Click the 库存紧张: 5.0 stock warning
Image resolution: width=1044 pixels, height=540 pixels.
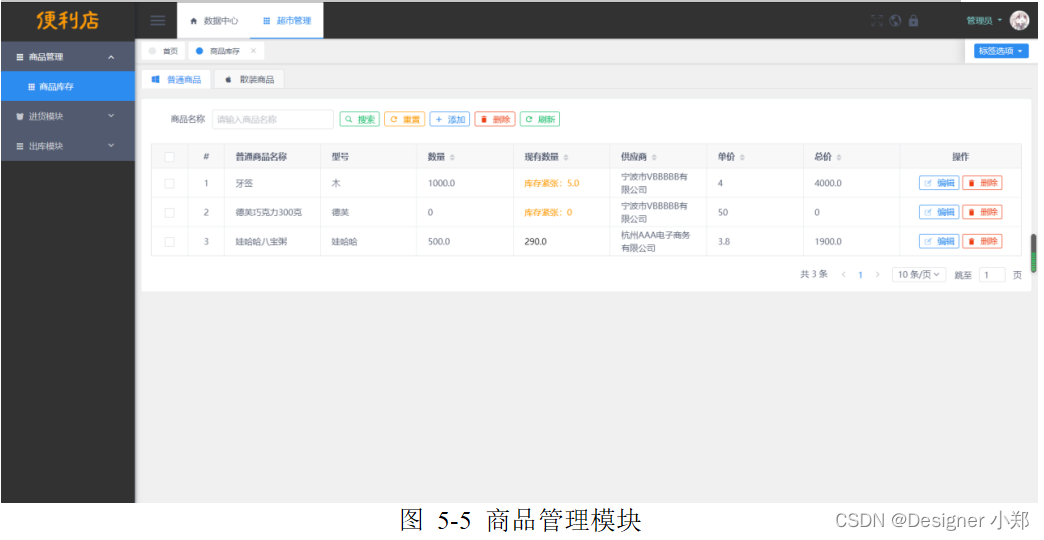click(552, 183)
